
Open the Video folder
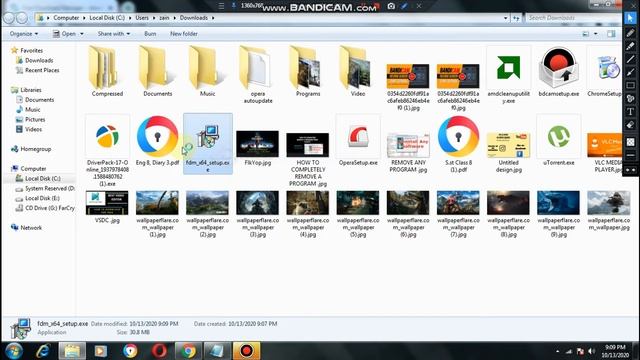click(x=358, y=71)
